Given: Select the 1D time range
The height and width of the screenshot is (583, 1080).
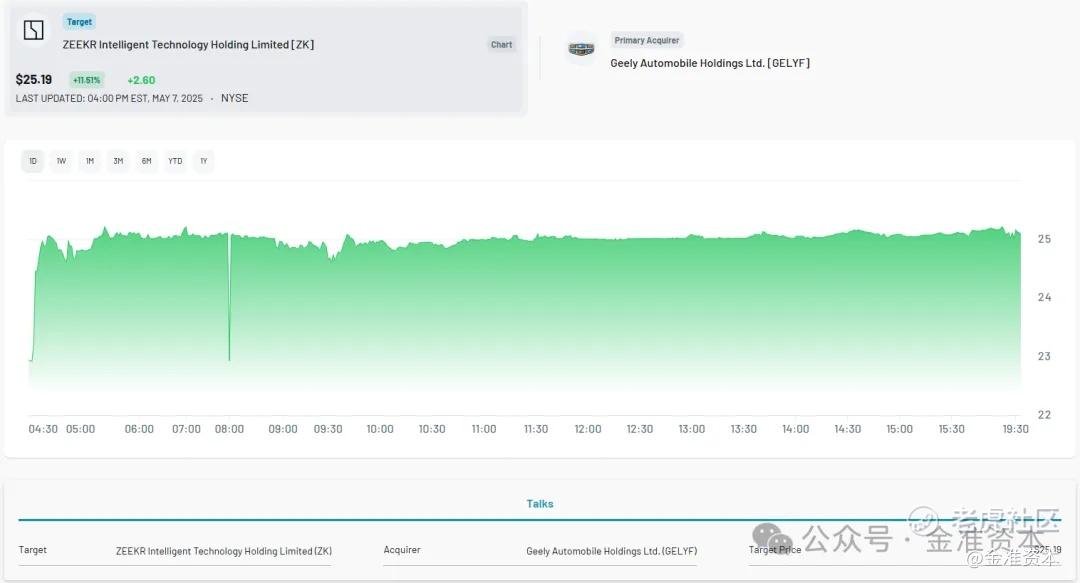Looking at the screenshot, I should pyautogui.click(x=32, y=161).
